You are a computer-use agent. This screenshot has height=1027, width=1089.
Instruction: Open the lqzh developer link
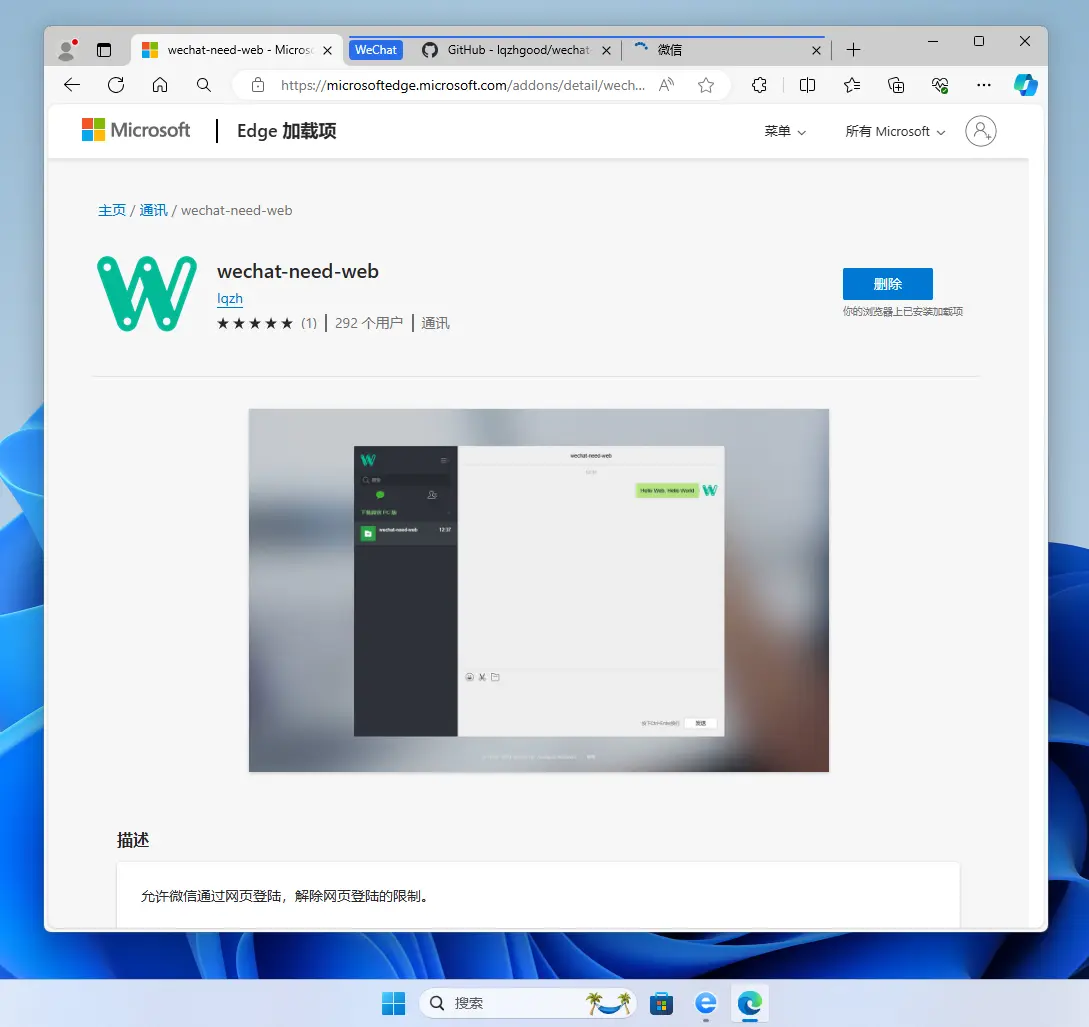230,299
